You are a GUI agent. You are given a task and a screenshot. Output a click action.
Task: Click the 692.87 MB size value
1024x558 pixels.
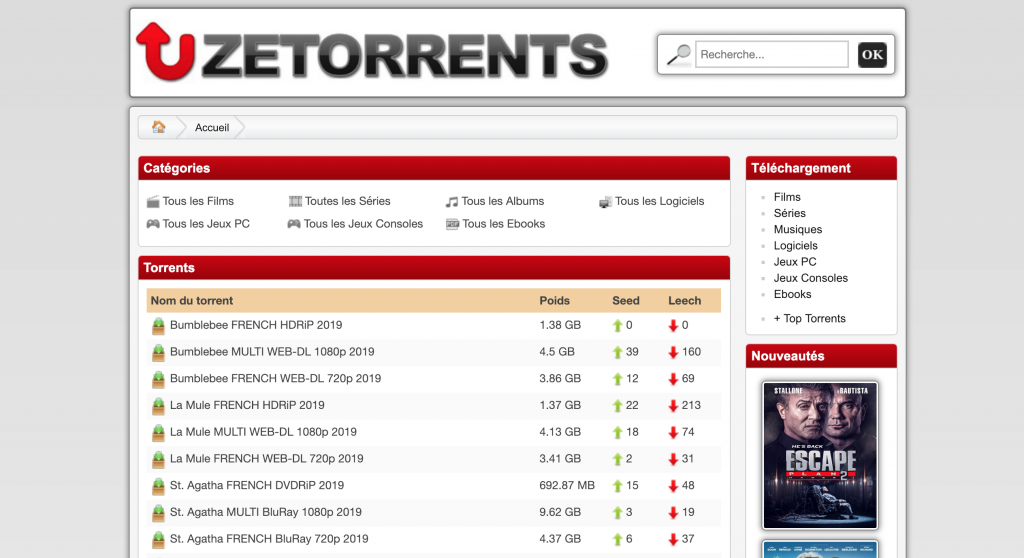click(x=567, y=485)
